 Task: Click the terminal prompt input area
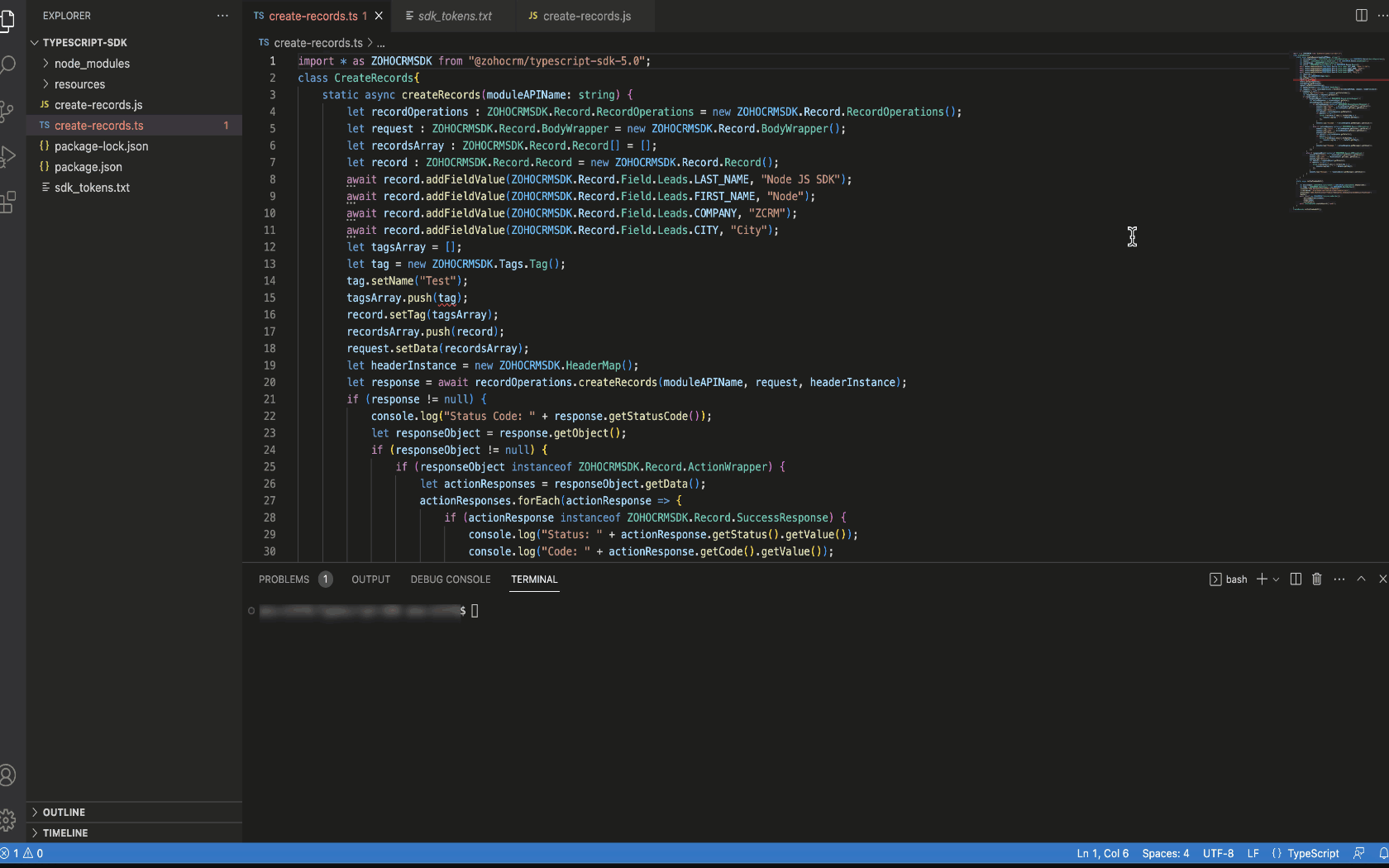coord(475,611)
